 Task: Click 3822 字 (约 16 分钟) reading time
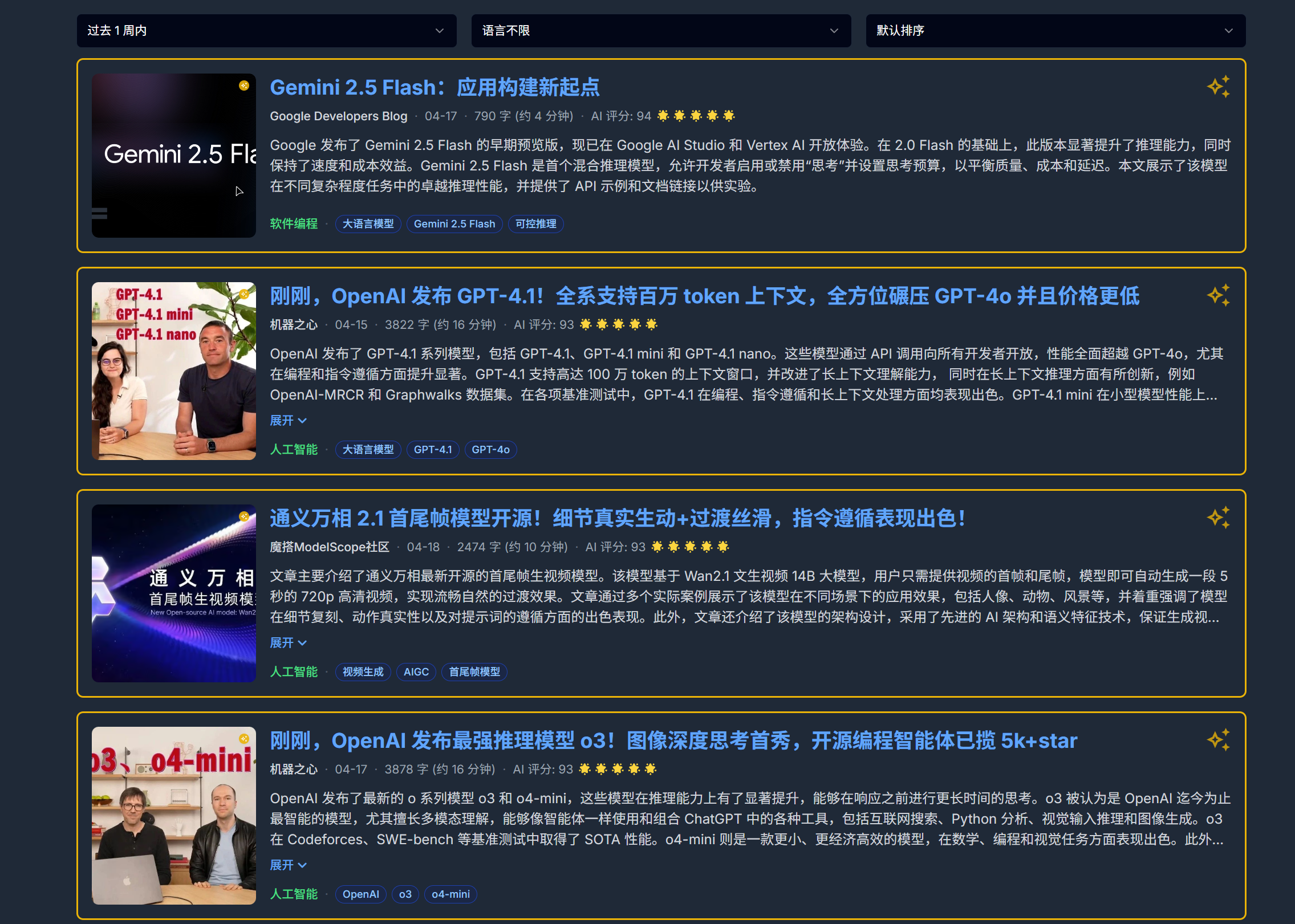click(x=441, y=325)
